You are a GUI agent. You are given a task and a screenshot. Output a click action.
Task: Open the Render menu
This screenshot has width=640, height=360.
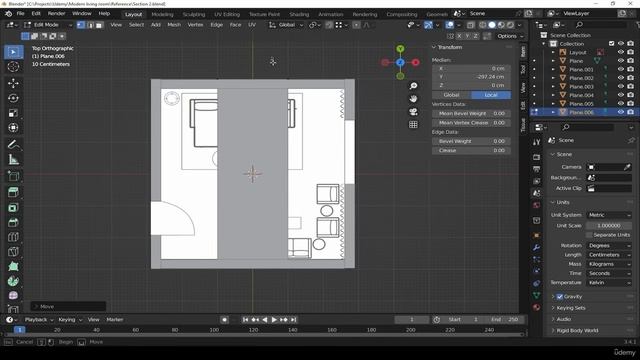[x=56, y=13]
